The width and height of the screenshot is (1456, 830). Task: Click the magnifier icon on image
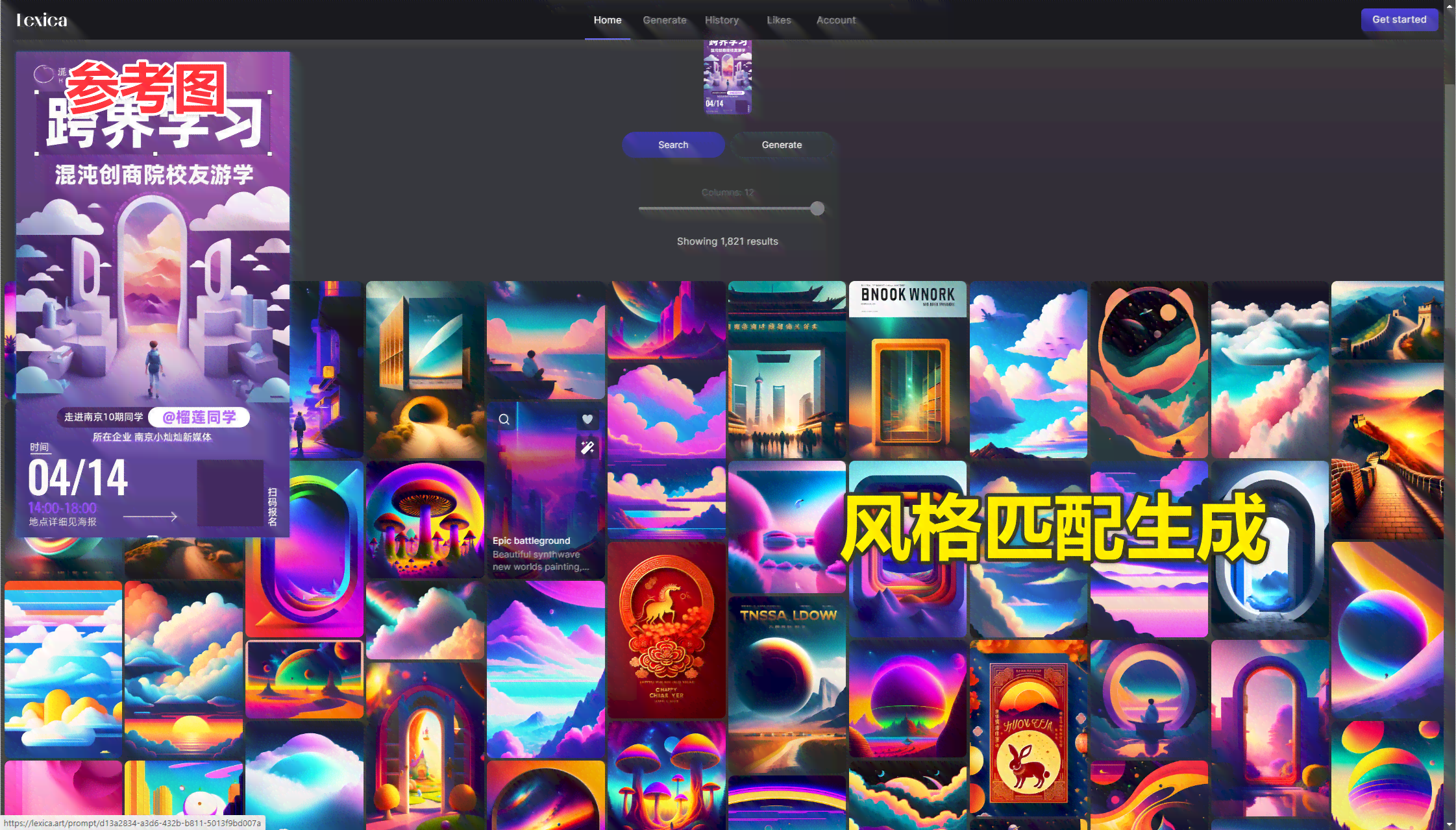click(504, 419)
